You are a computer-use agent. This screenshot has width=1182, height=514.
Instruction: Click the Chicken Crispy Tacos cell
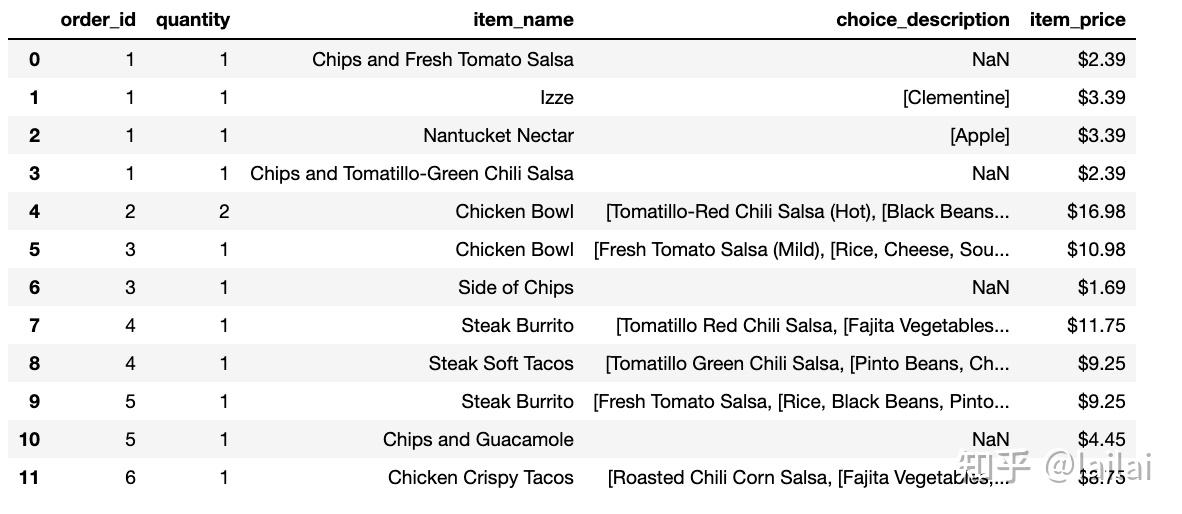(x=481, y=477)
